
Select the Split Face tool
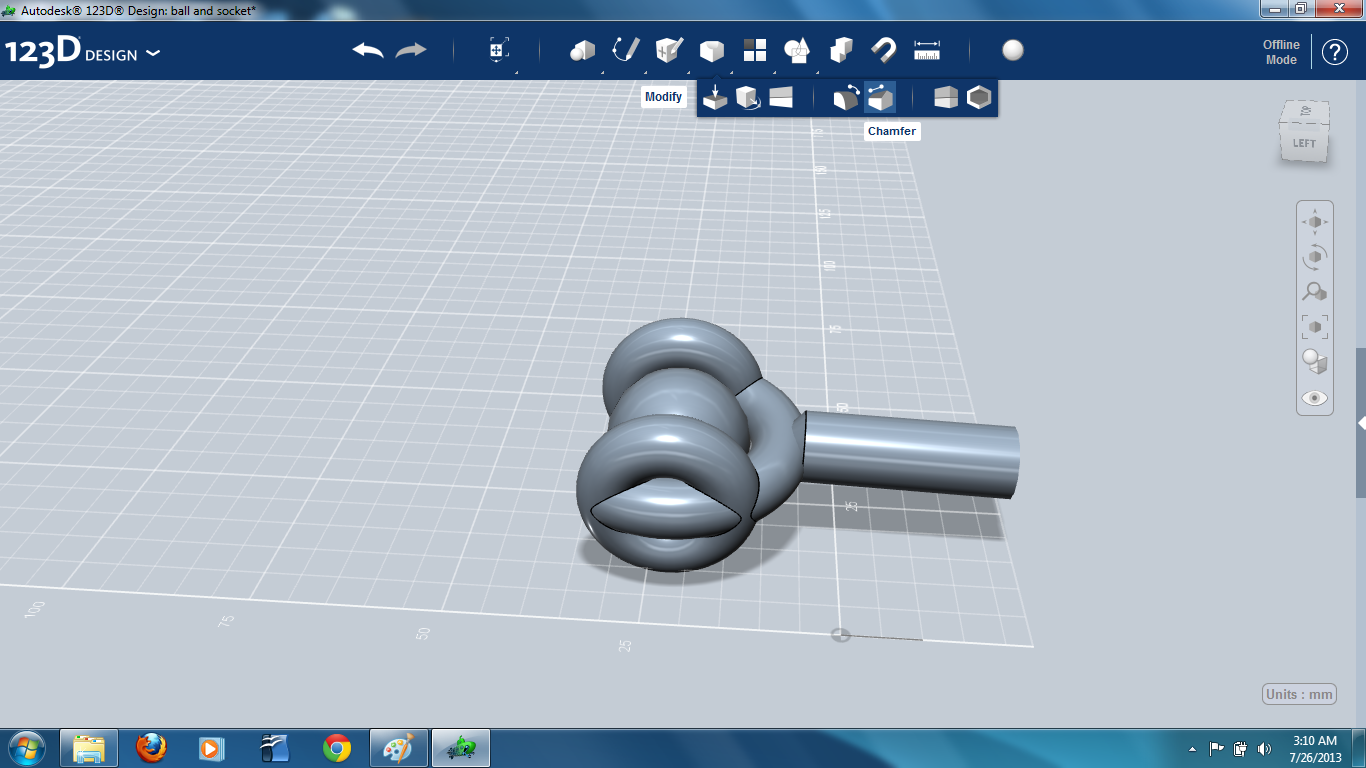tap(783, 95)
